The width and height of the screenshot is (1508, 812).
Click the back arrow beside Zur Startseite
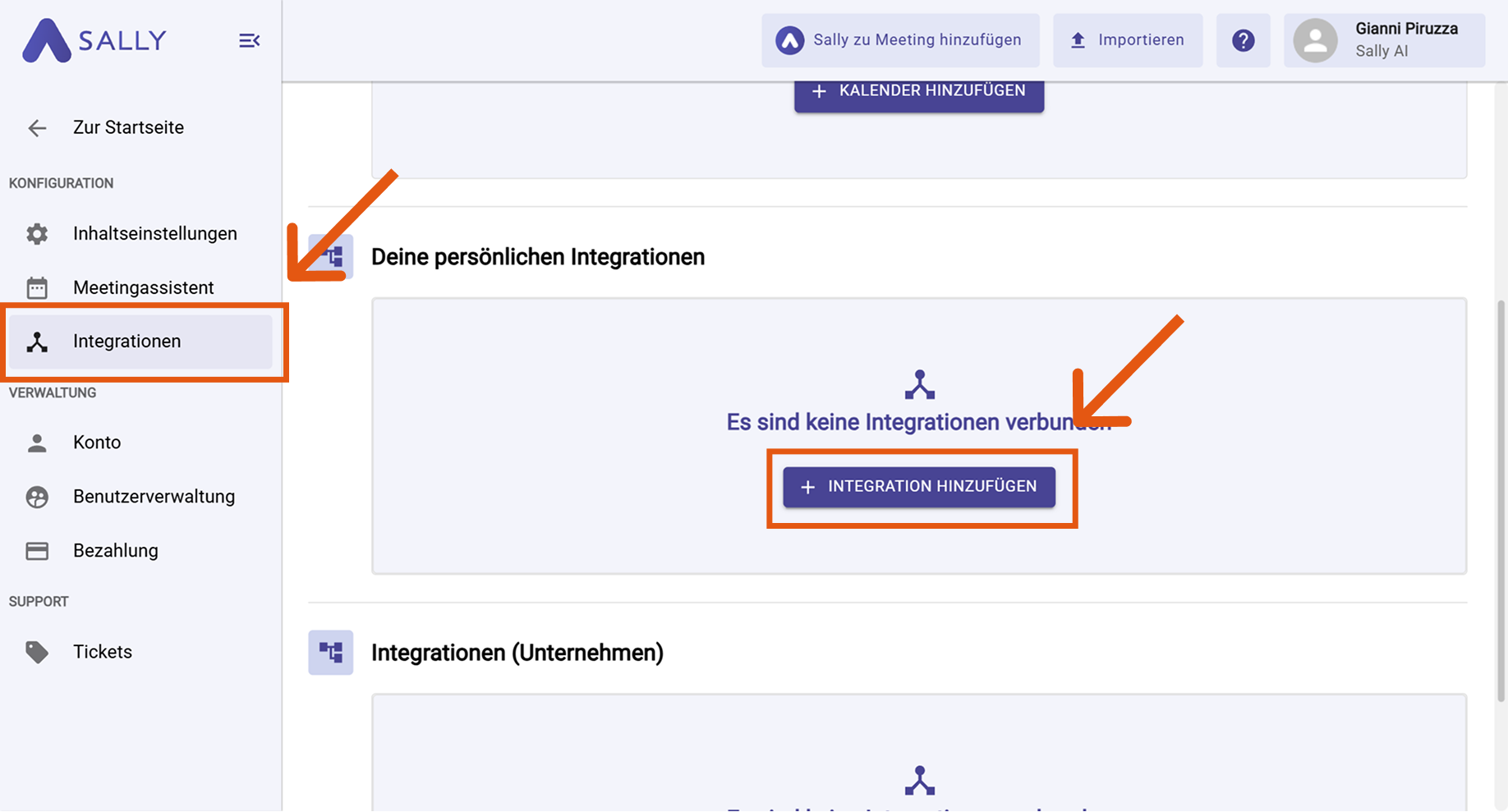point(37,128)
